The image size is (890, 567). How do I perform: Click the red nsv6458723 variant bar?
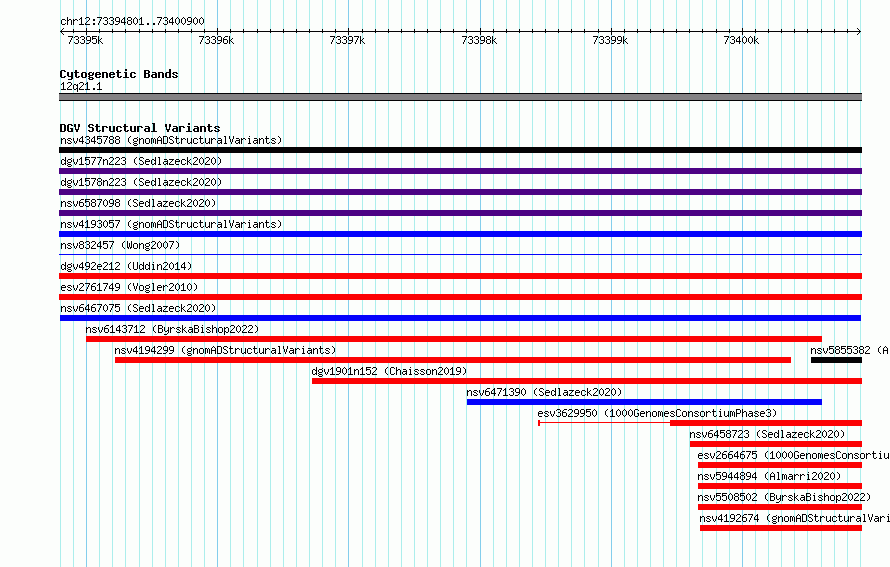click(x=776, y=444)
